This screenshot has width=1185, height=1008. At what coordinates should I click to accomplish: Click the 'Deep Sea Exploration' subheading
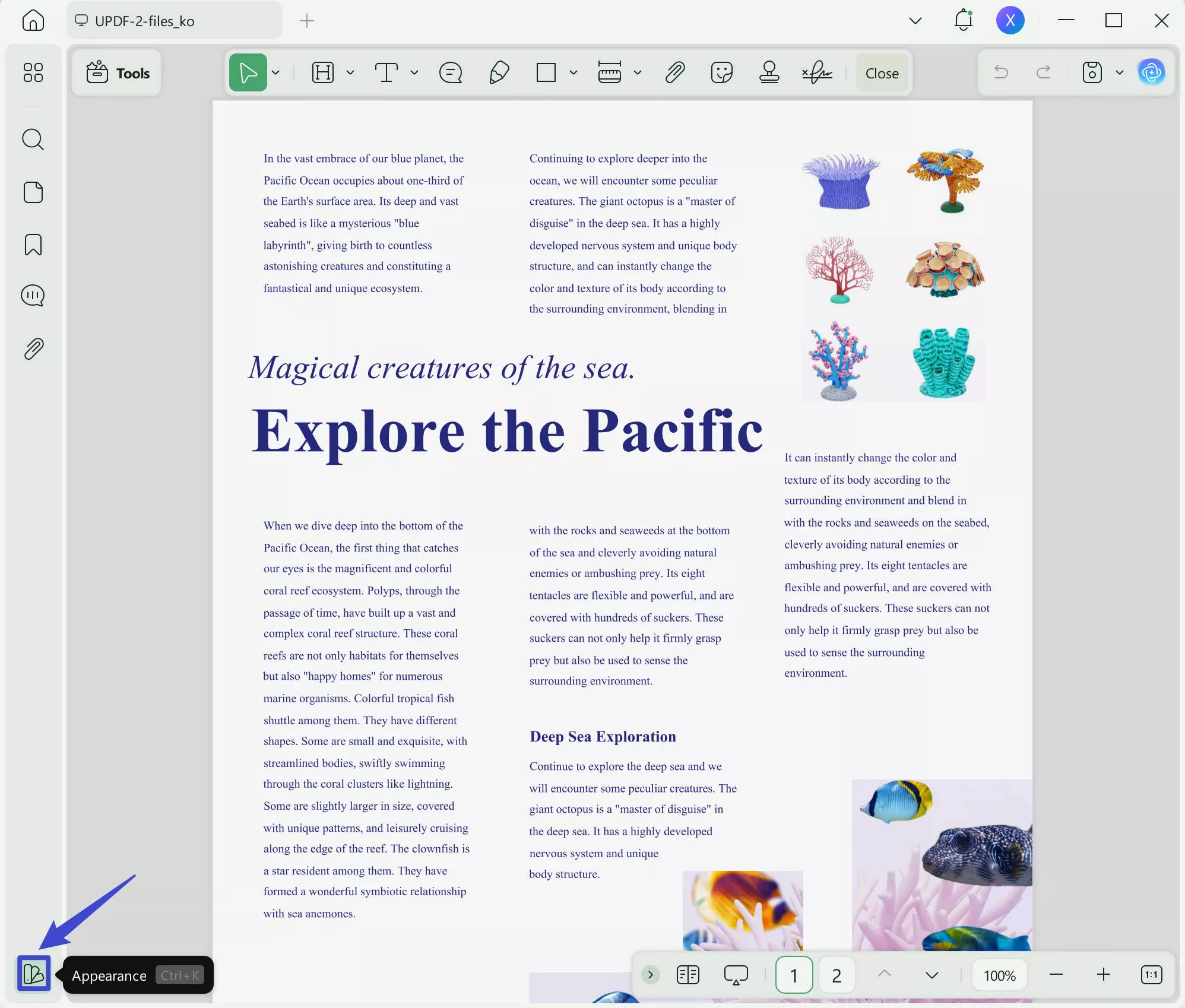click(x=603, y=737)
